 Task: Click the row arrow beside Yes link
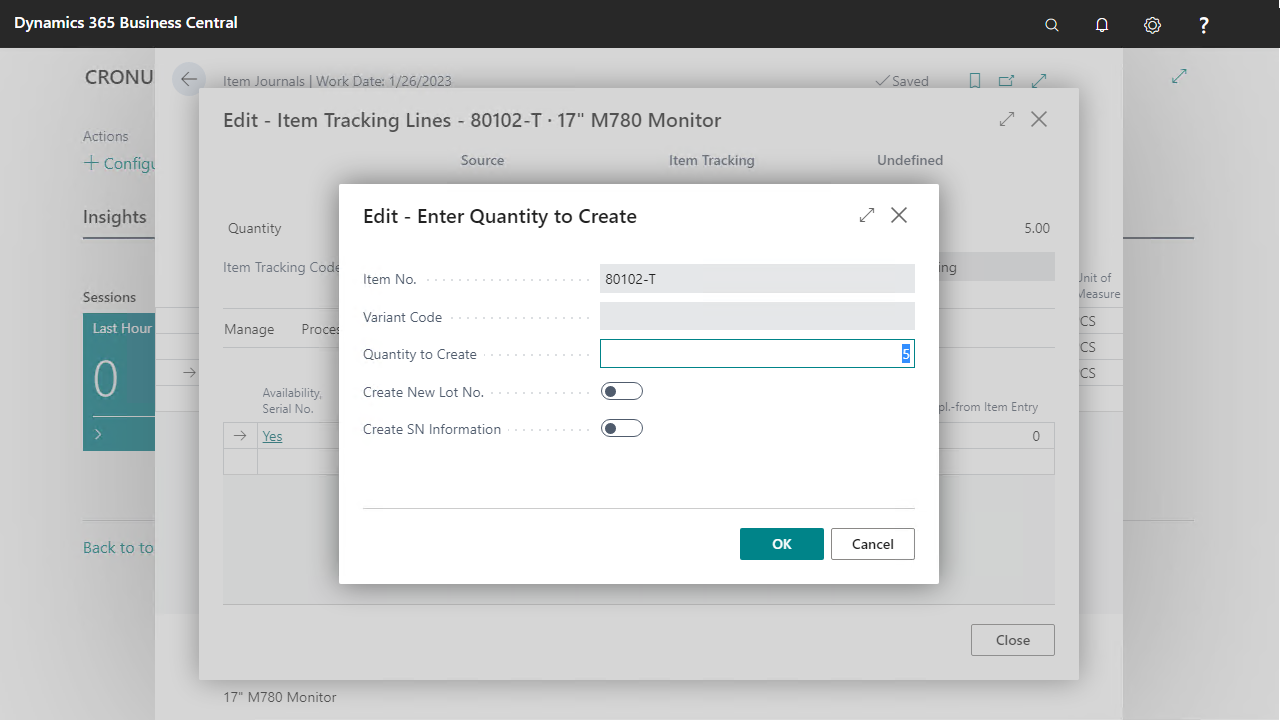click(x=240, y=435)
